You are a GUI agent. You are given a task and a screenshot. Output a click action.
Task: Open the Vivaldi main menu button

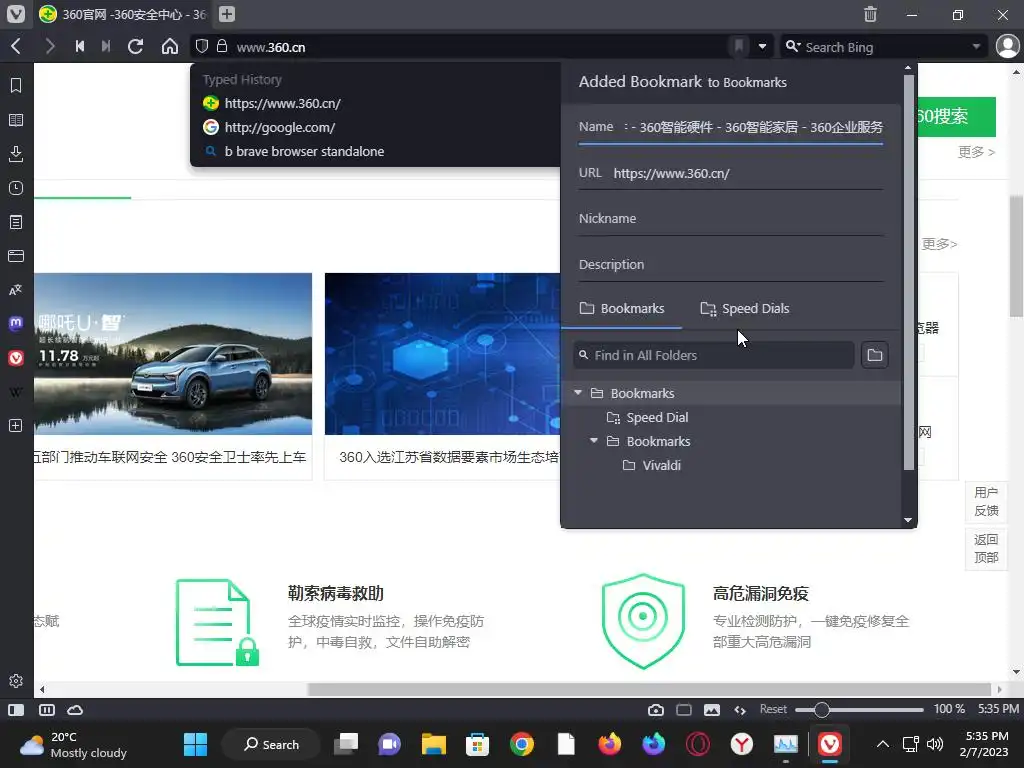click(x=16, y=14)
